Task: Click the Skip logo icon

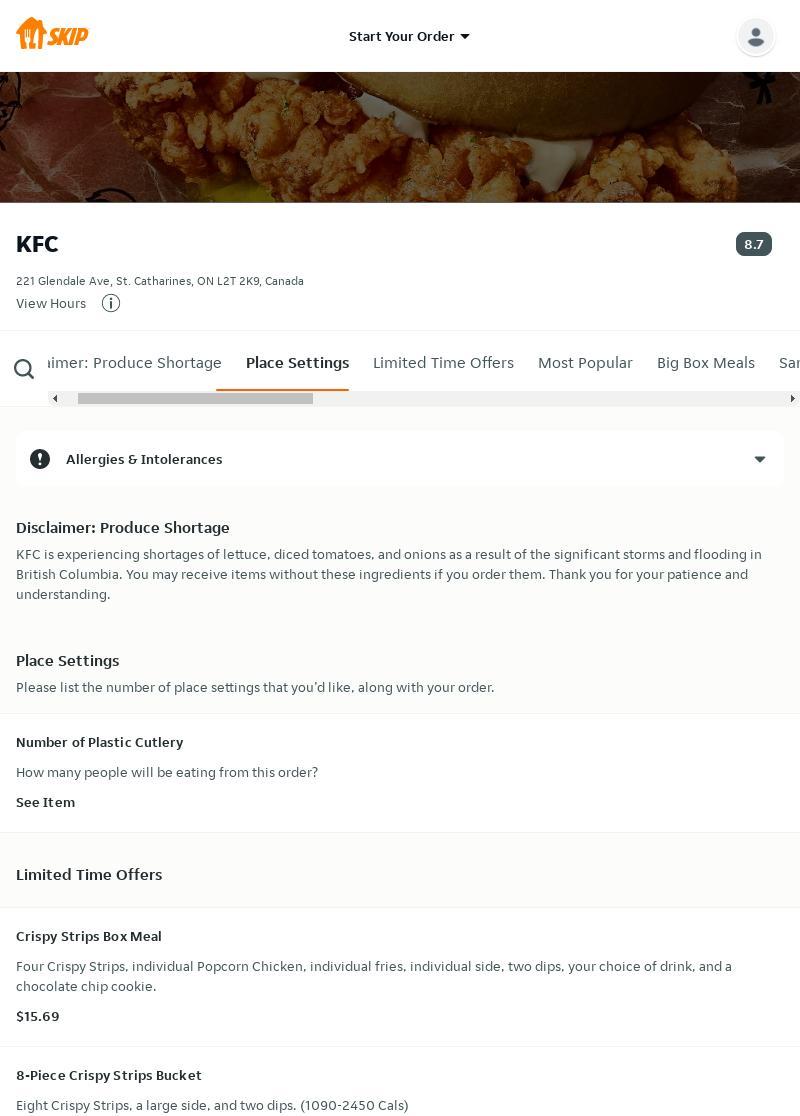Action: click(x=52, y=34)
